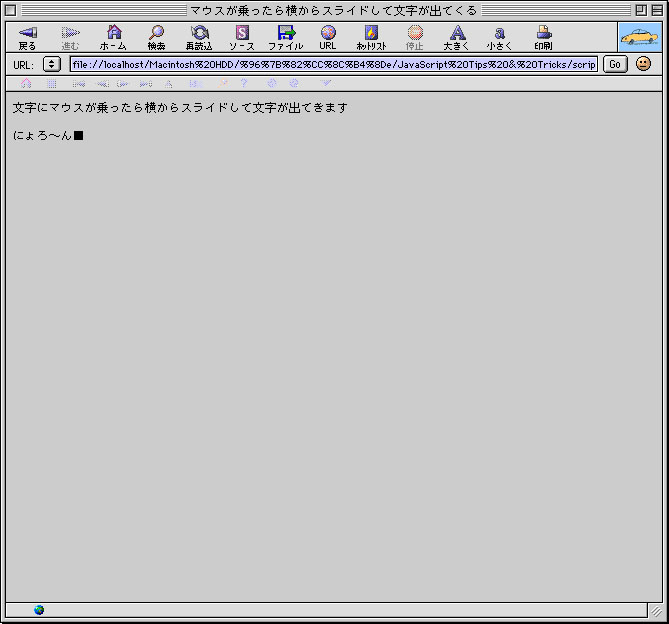Click the previous-page arrow in link toolbar
The image size is (669, 624).
pyautogui.click(x=103, y=84)
